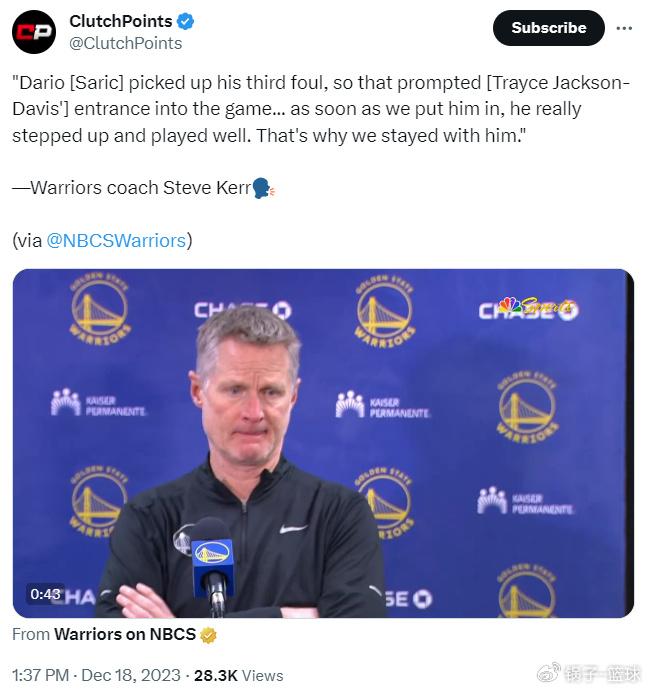The height and width of the screenshot is (690, 648).
Task: Click the Warriors microphone flag logo in video
Action: [212, 554]
